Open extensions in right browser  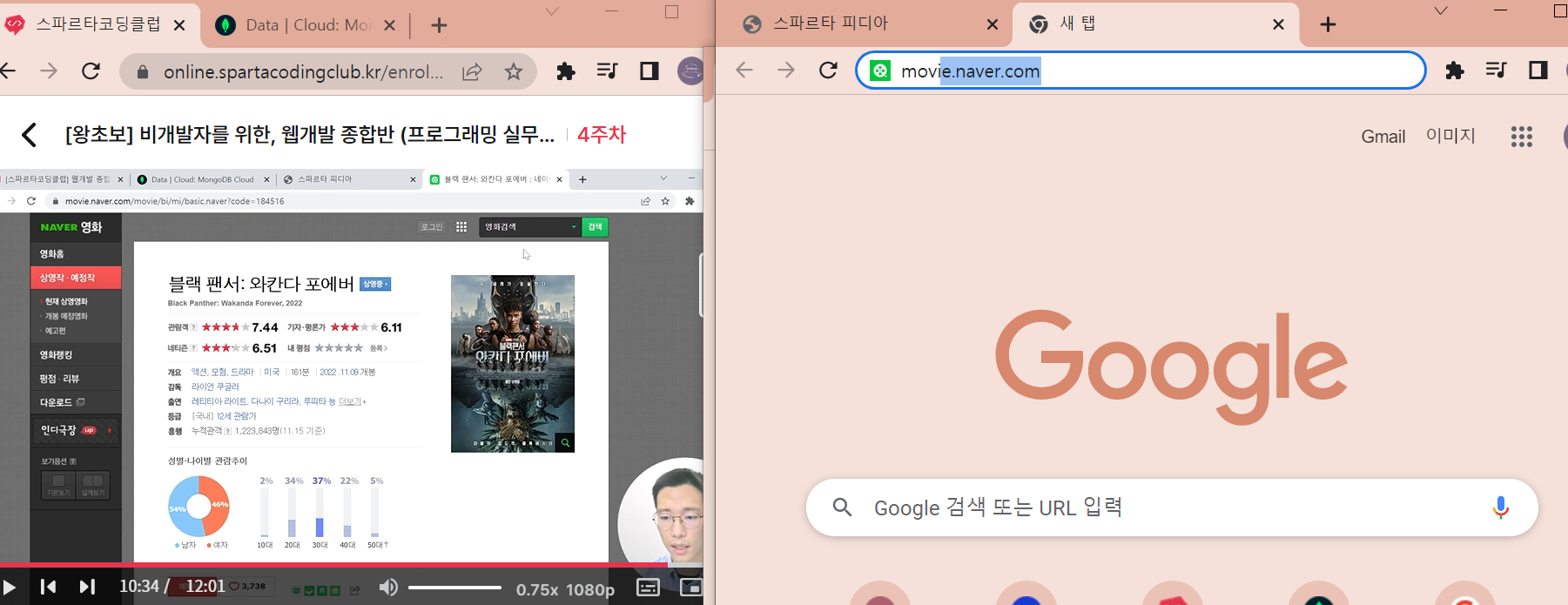(x=1455, y=71)
